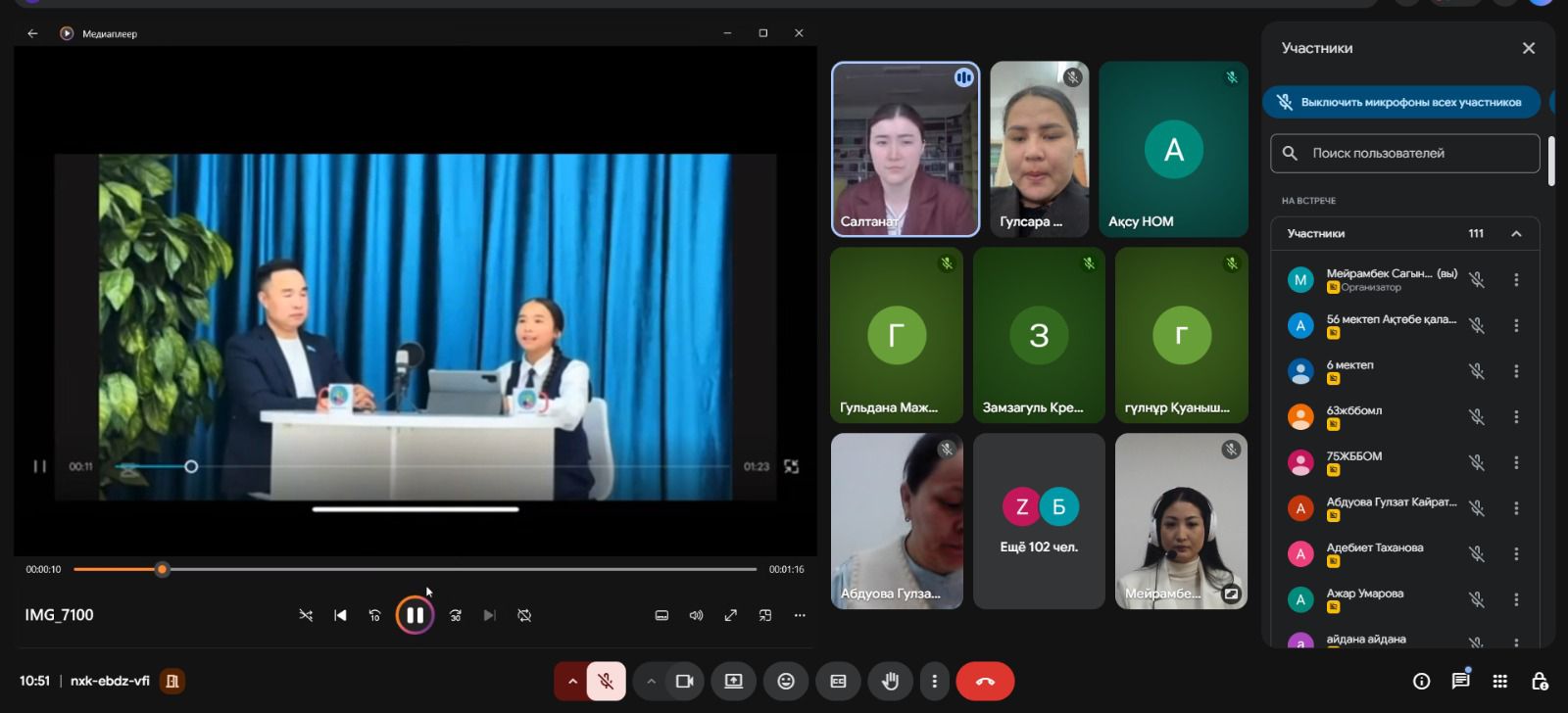Toggle repeat mode in the media player
1568x713 pixels.
point(524,615)
